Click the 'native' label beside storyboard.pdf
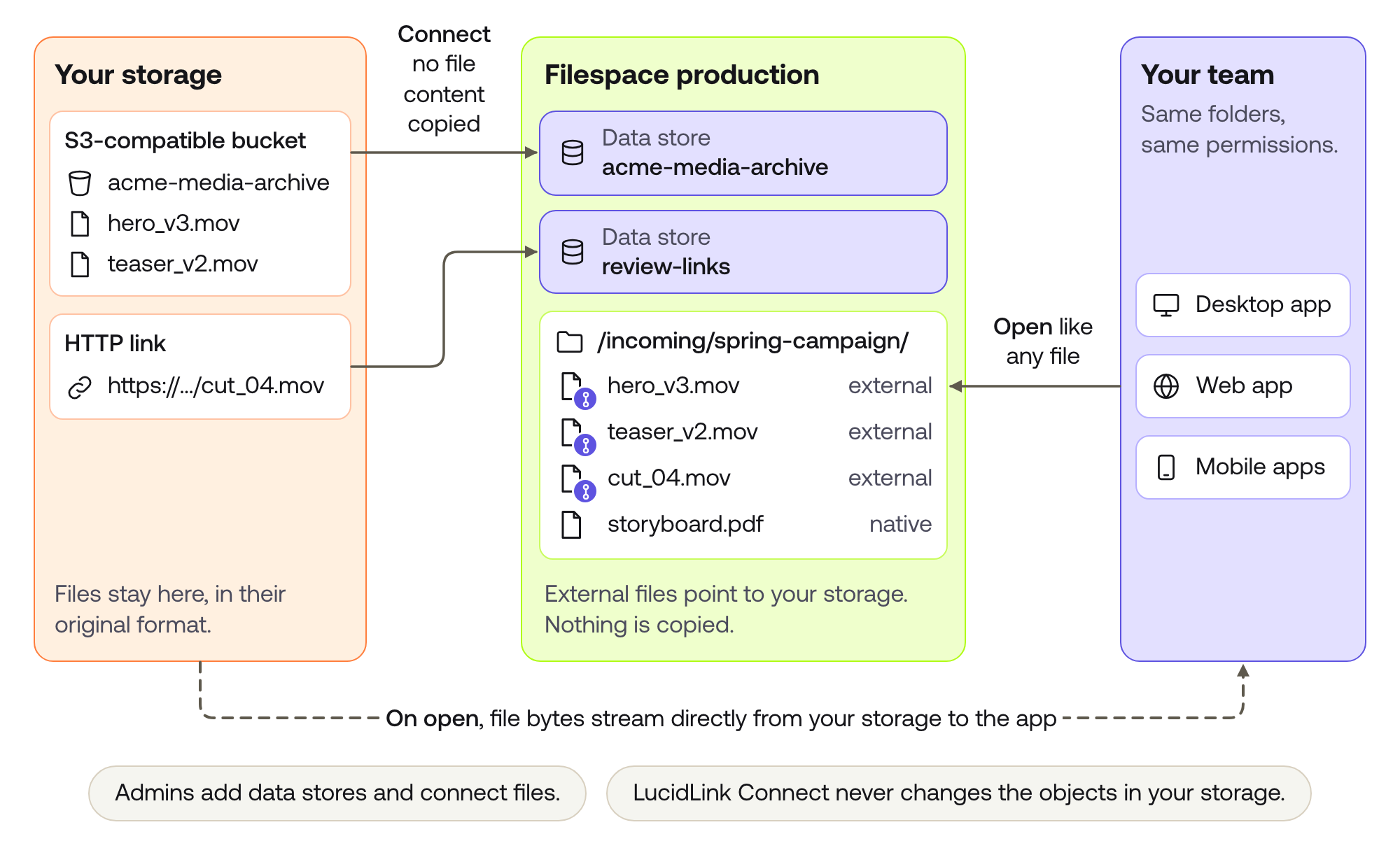Image resolution: width=1400 pixels, height=862 pixels. tap(900, 524)
